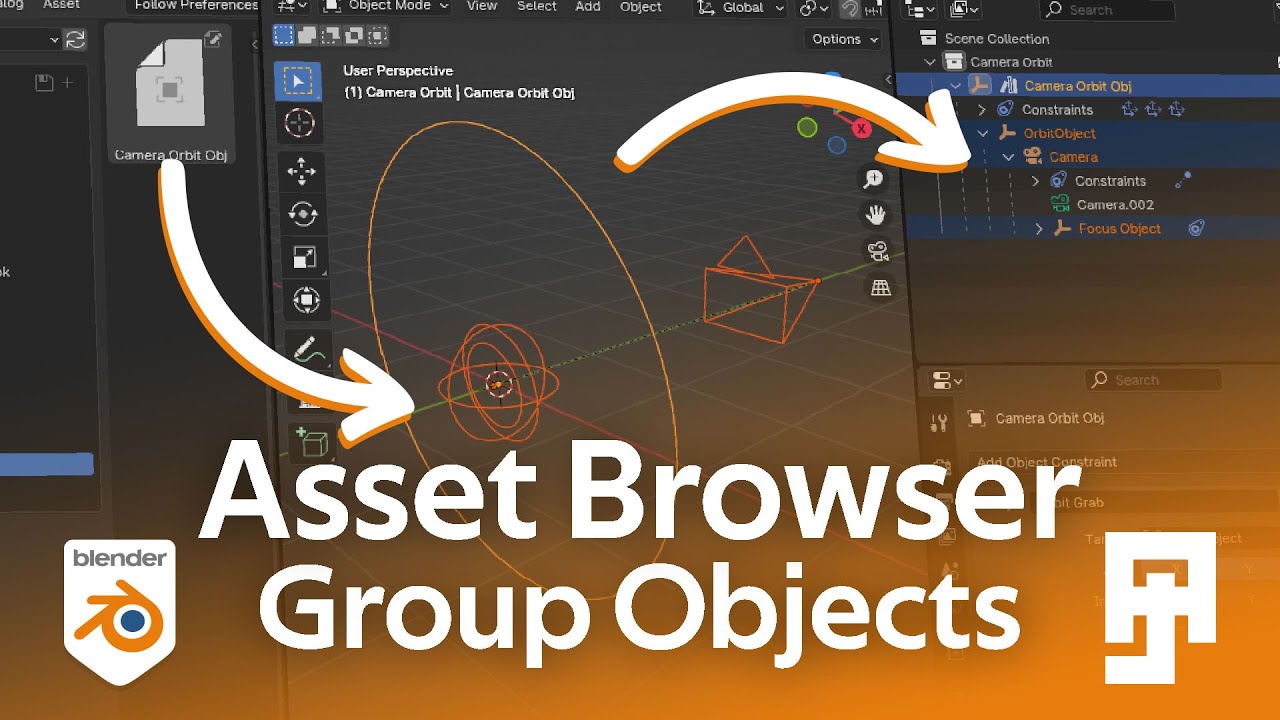Collapse the Camera Orbit collection
The image size is (1280, 720).
(x=931, y=62)
